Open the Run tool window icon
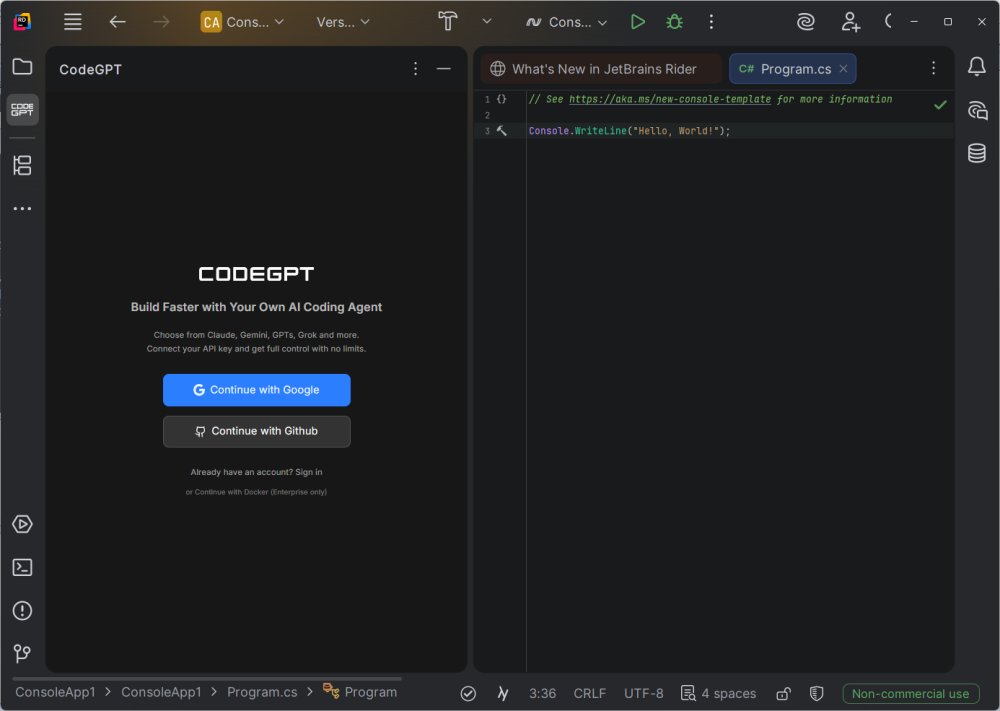The height and width of the screenshot is (711, 1000). pos(22,524)
